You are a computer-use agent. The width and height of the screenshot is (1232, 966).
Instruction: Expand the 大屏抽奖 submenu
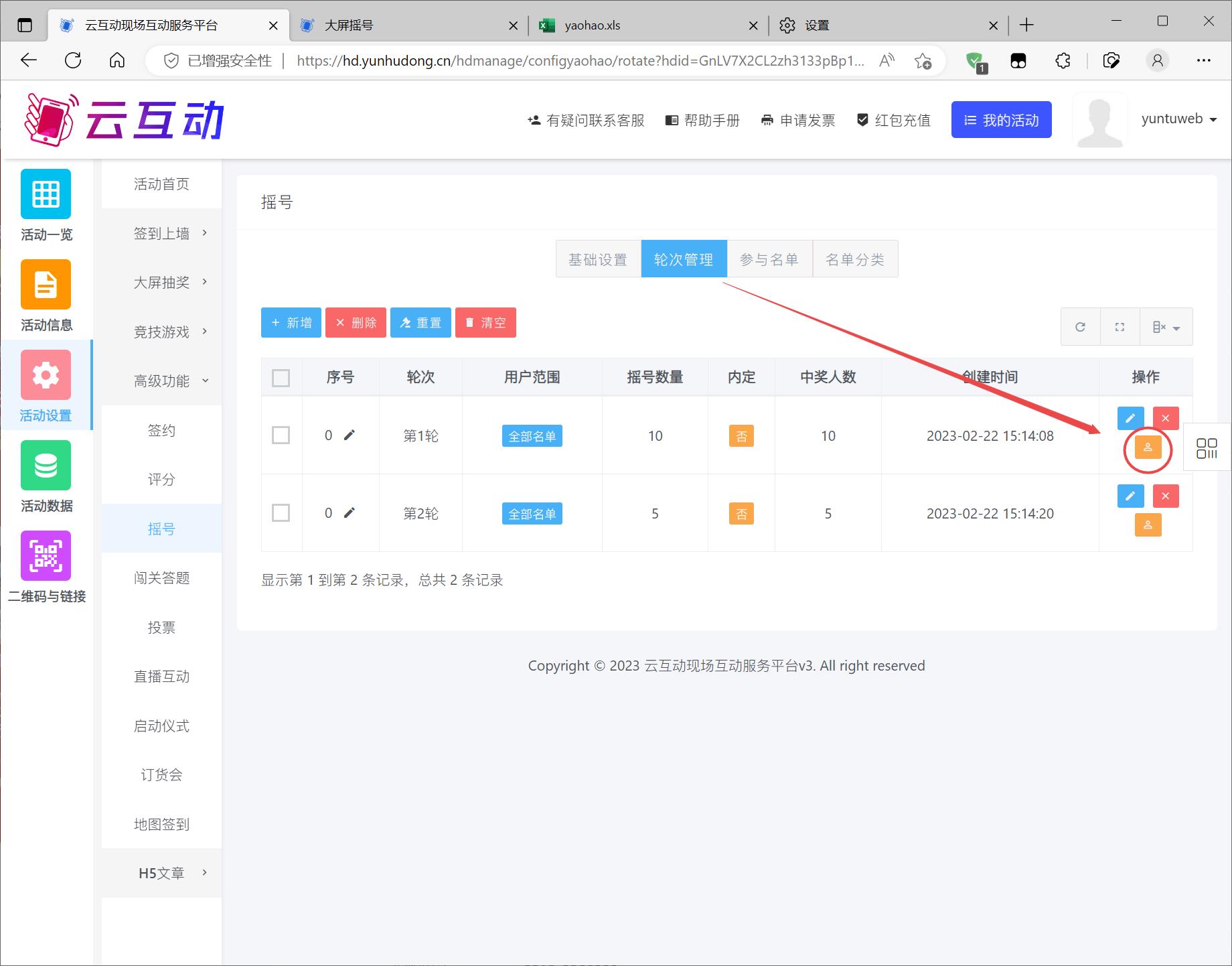point(161,282)
